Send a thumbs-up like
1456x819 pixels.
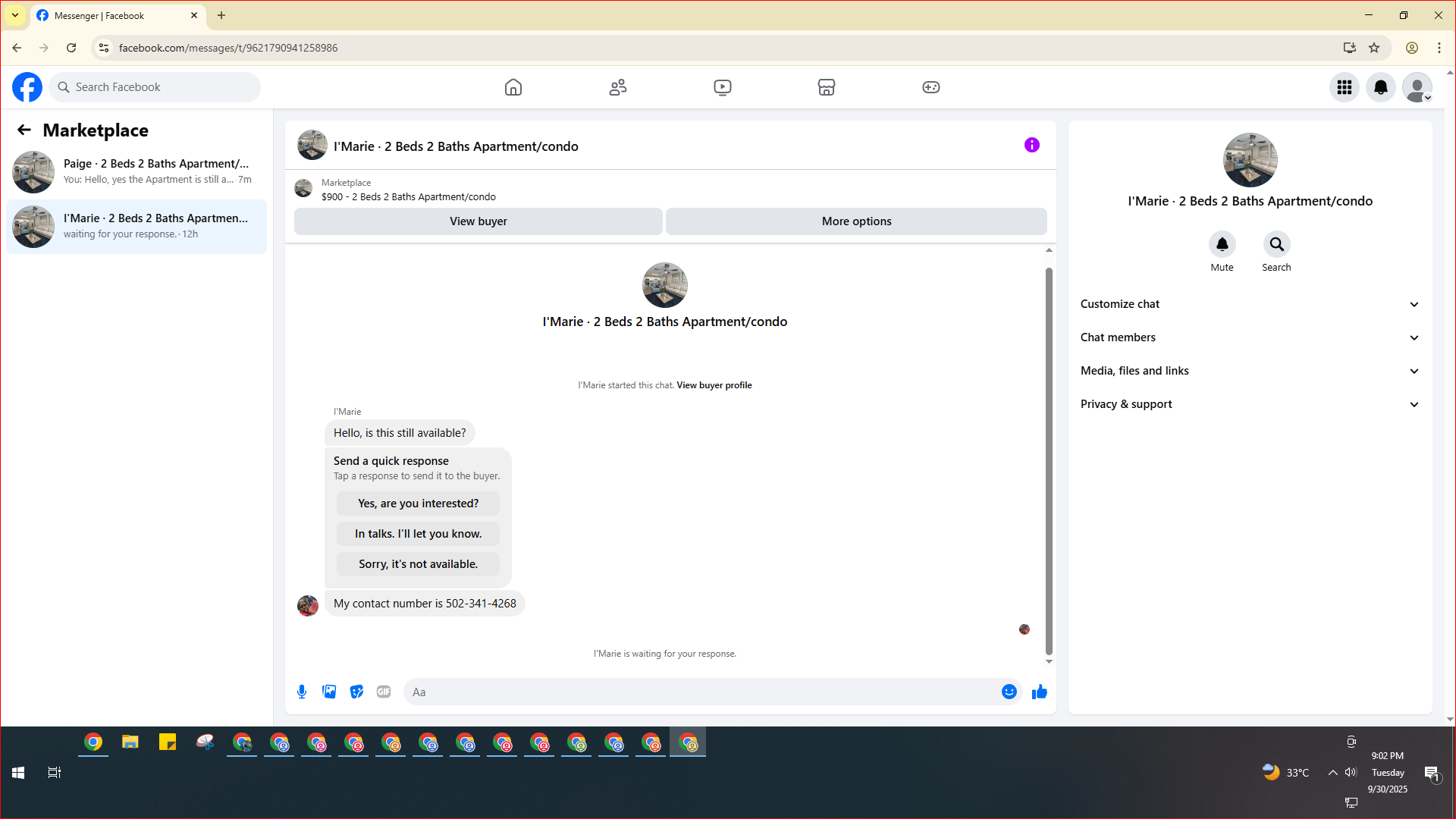1039,692
